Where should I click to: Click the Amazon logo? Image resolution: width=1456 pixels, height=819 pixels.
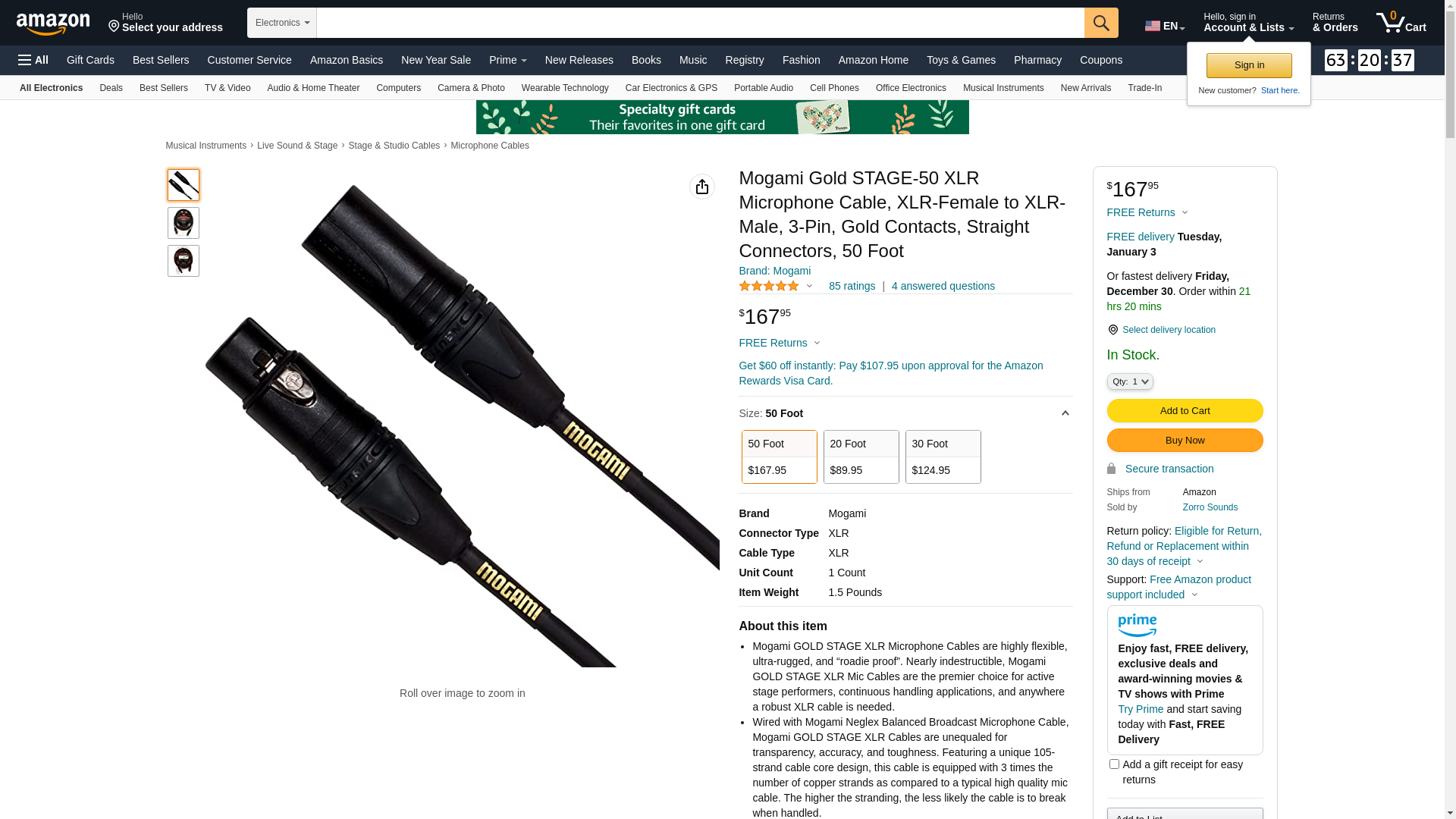click(53, 24)
